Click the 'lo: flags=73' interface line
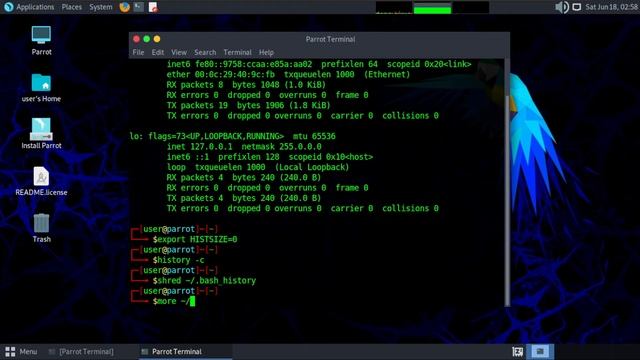The width and height of the screenshot is (640, 360). [232, 136]
